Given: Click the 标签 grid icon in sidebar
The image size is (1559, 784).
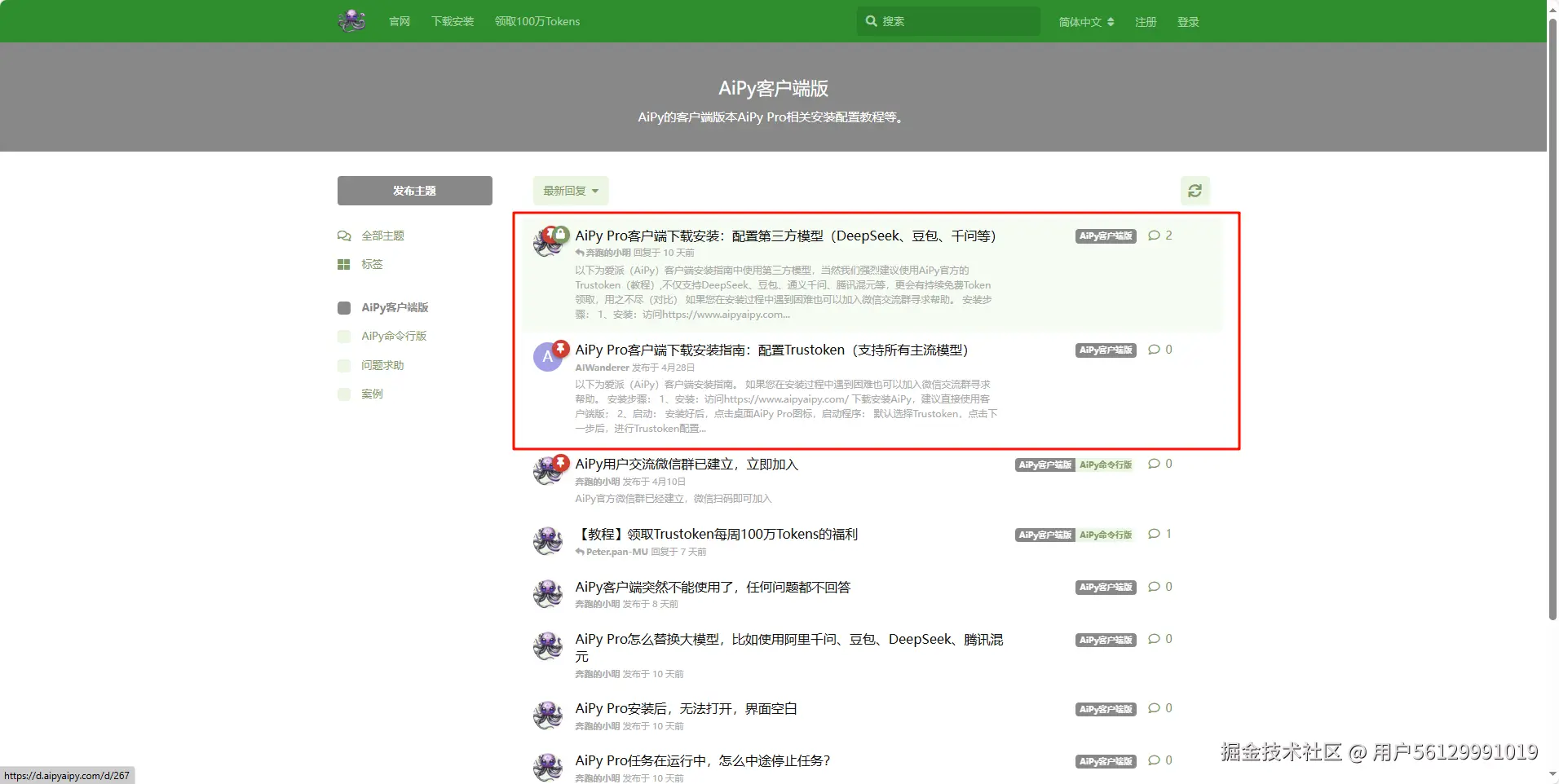Looking at the screenshot, I should click(344, 264).
